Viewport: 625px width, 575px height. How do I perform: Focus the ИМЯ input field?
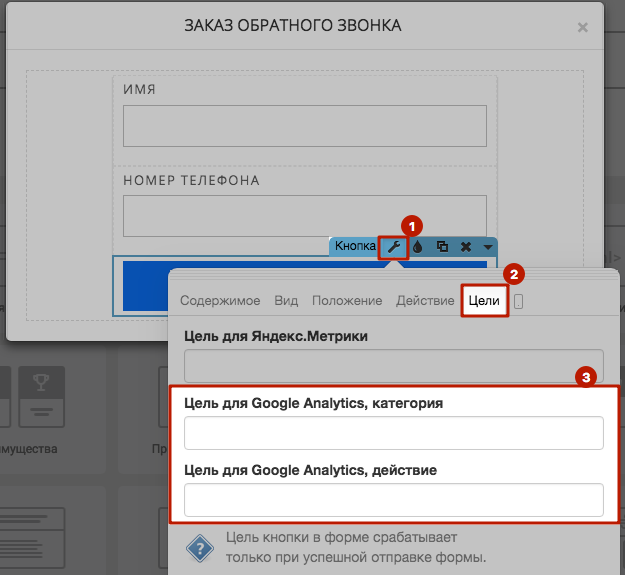click(x=305, y=126)
